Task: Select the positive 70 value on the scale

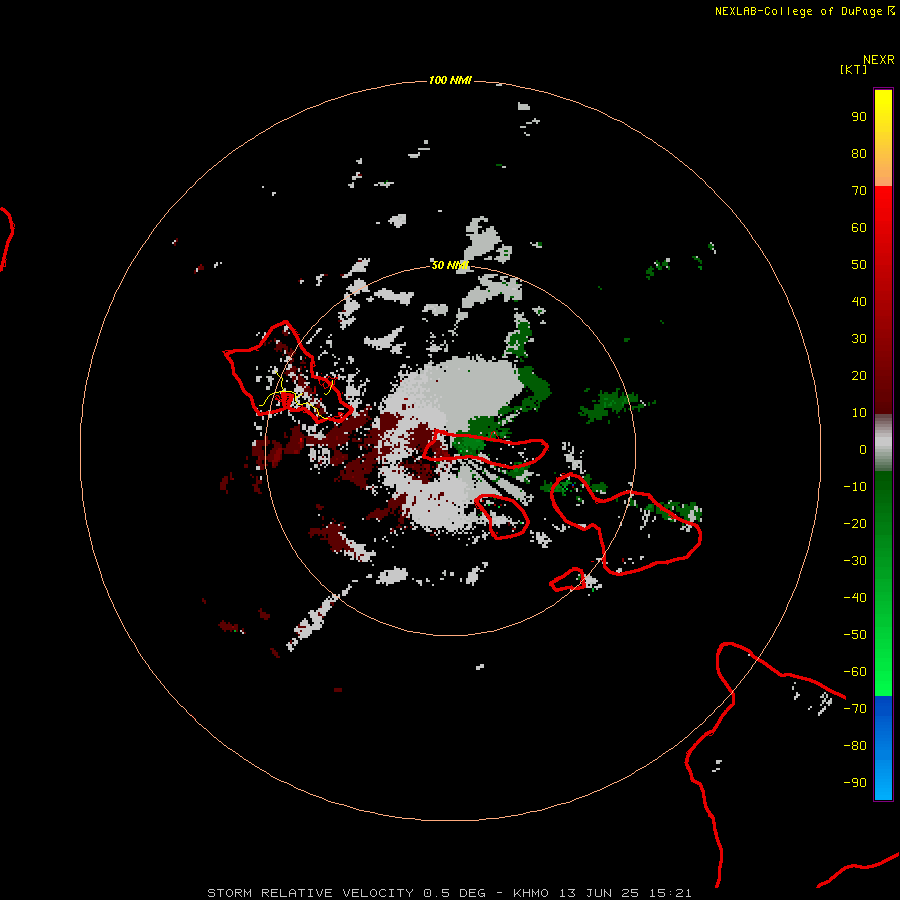Action: 859,191
